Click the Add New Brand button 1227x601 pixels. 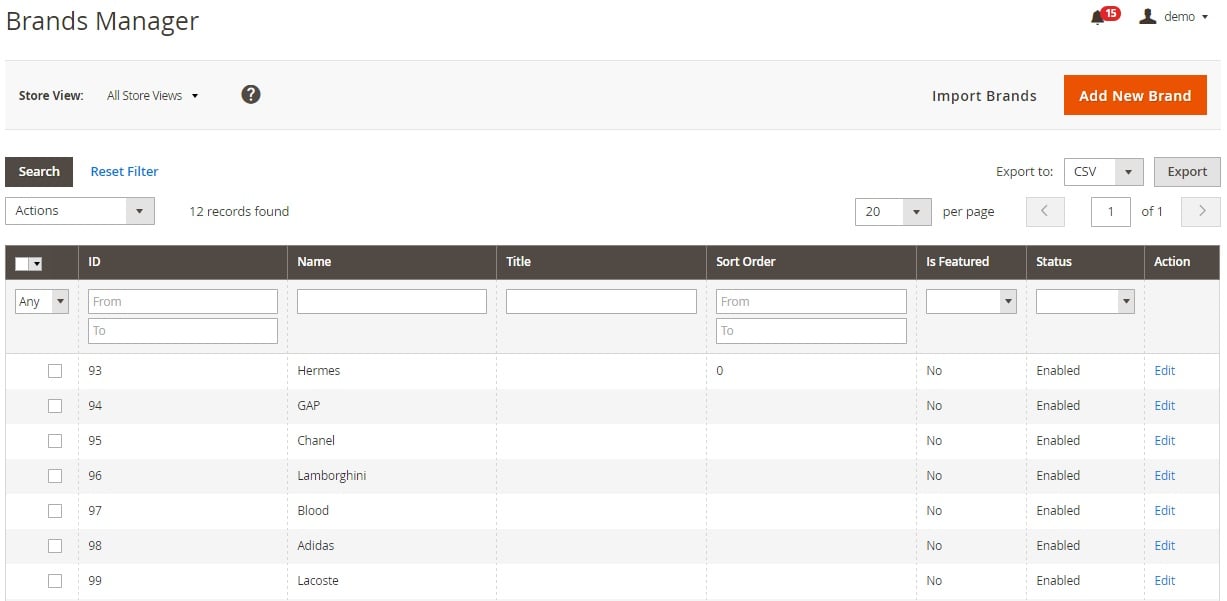(x=1135, y=95)
